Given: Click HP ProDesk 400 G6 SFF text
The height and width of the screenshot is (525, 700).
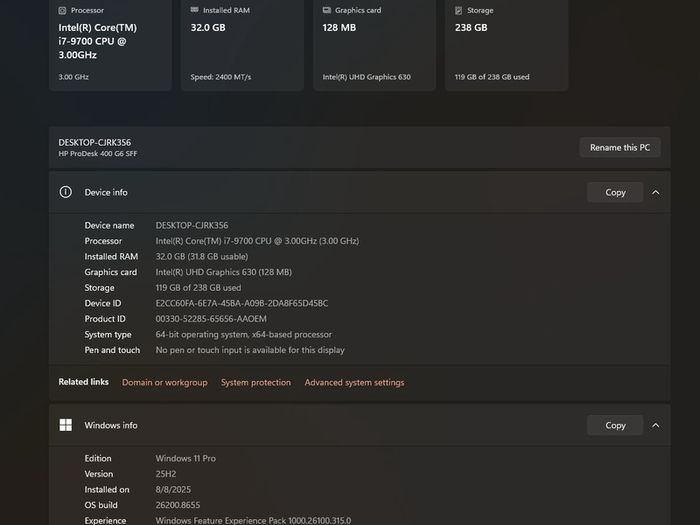Looking at the screenshot, I should click(98, 154).
